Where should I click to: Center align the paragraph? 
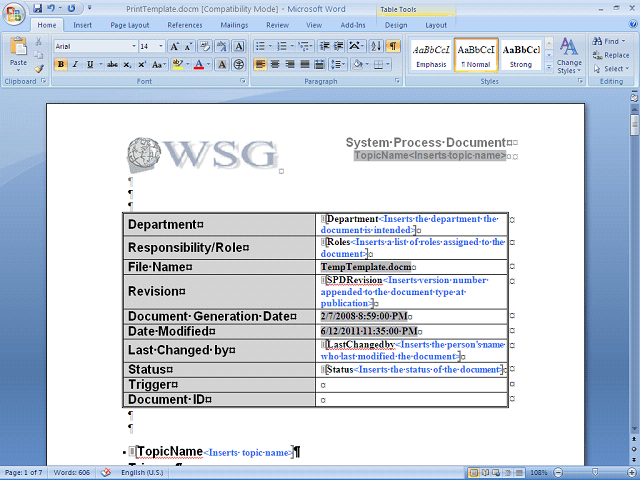pyautogui.click(x=275, y=64)
